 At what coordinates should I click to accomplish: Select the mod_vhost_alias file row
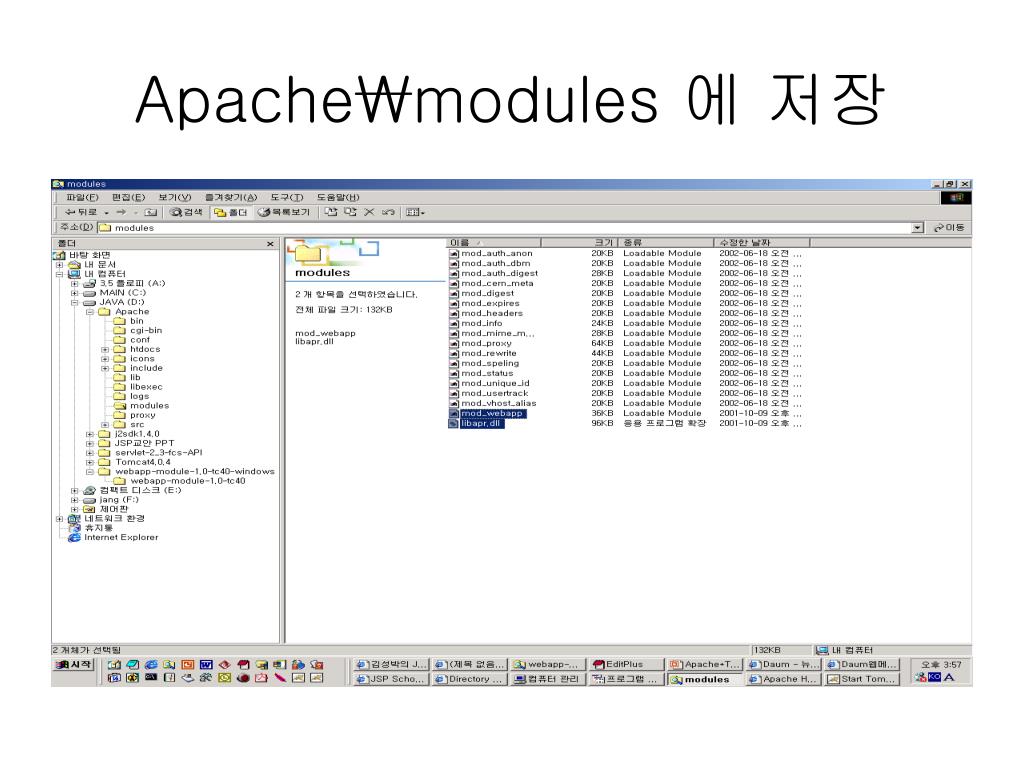point(626,404)
